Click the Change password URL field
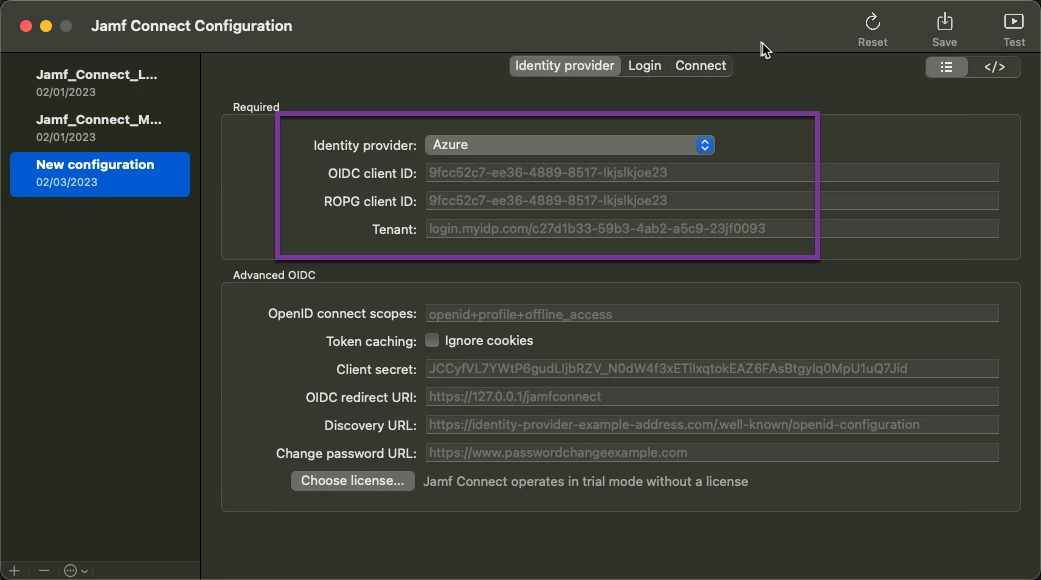Viewport: 1041px width, 580px height. 712,453
